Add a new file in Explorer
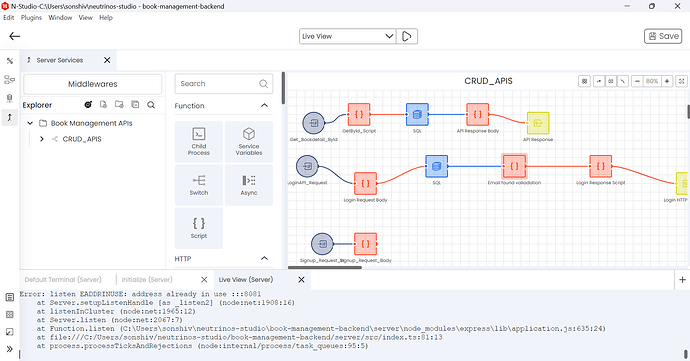Viewport: 690px width, 361px height. pos(103,105)
